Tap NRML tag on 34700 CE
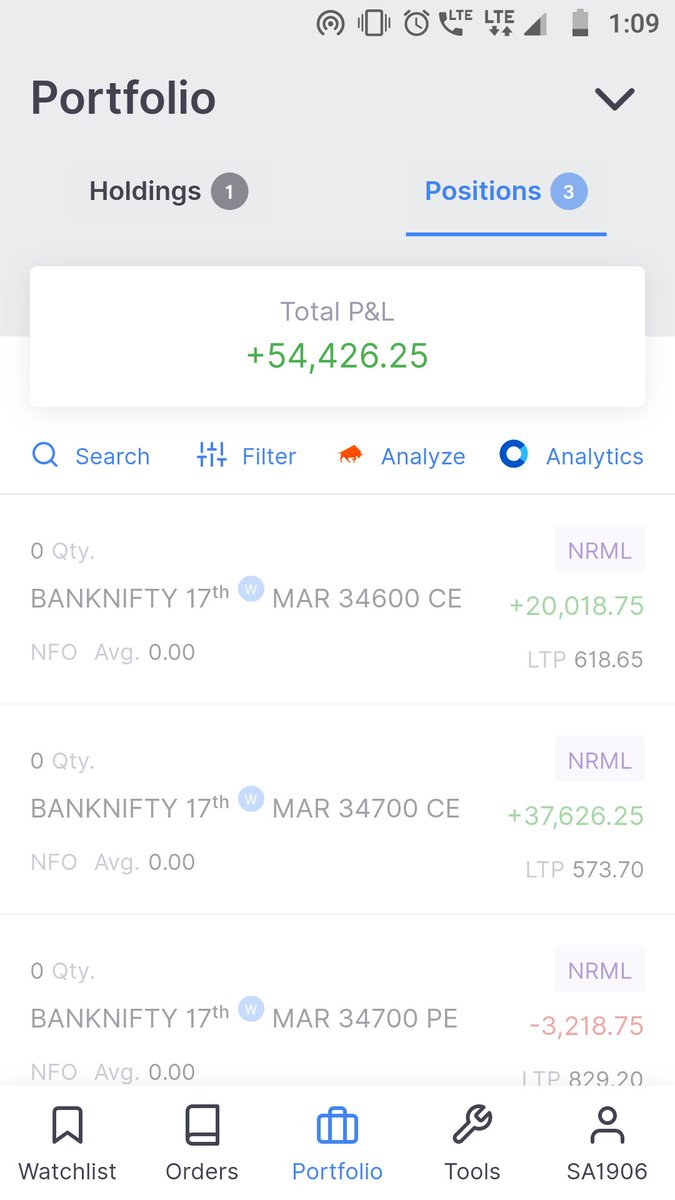The height and width of the screenshot is (1200, 675). click(600, 760)
